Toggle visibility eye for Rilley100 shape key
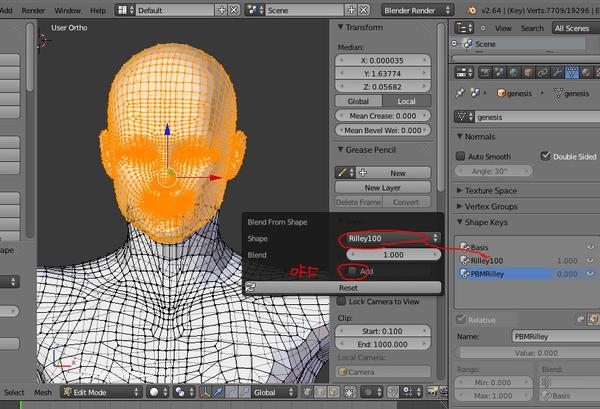The height and width of the screenshot is (409, 600). point(590,260)
